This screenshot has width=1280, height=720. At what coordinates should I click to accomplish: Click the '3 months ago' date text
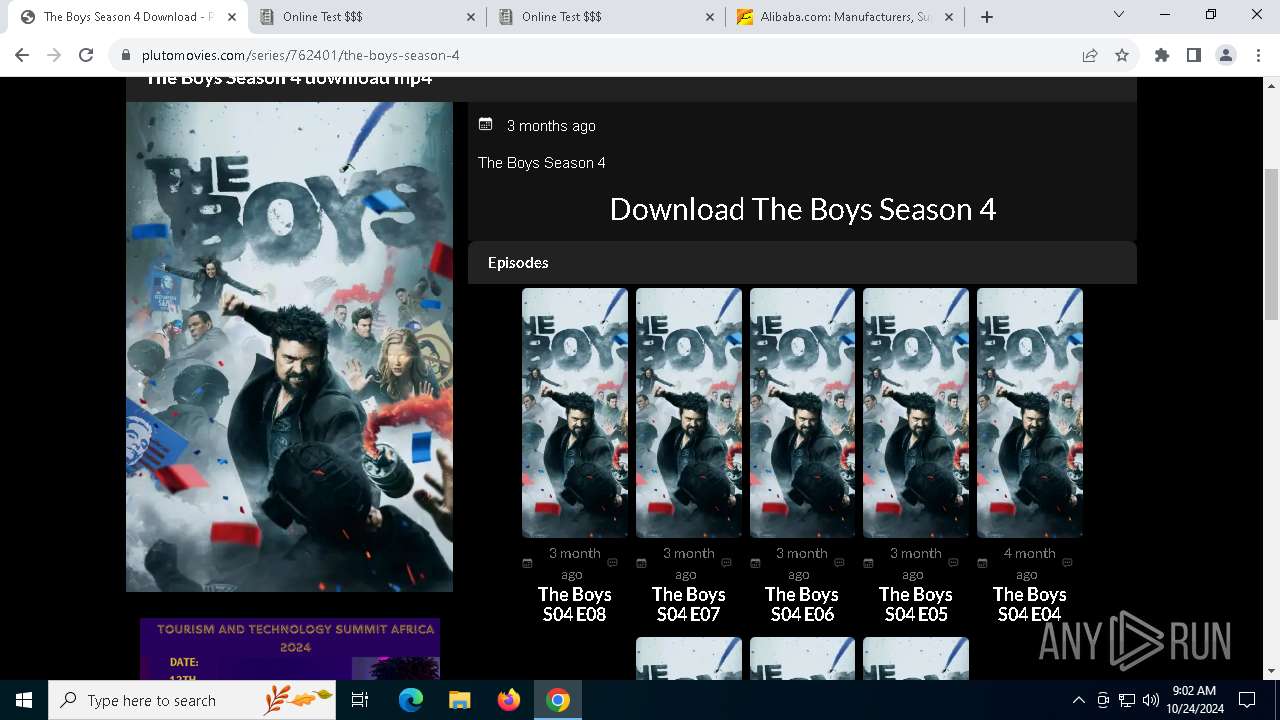(551, 126)
